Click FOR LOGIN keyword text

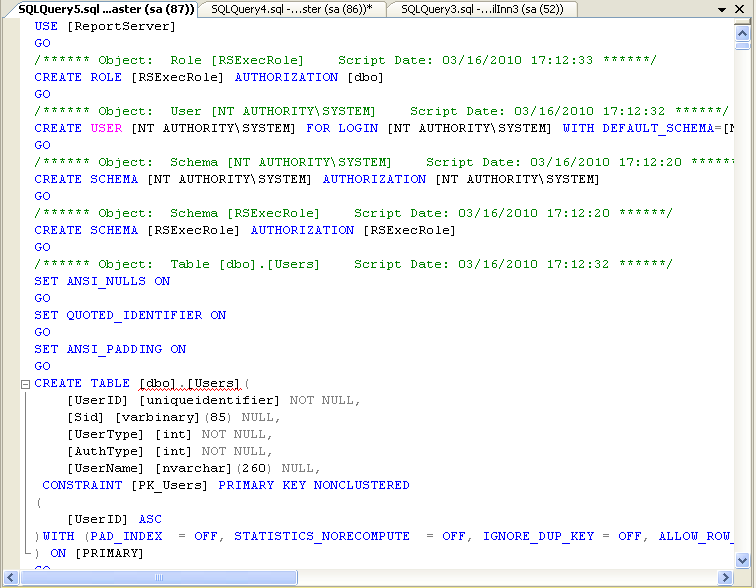pyautogui.click(x=342, y=128)
